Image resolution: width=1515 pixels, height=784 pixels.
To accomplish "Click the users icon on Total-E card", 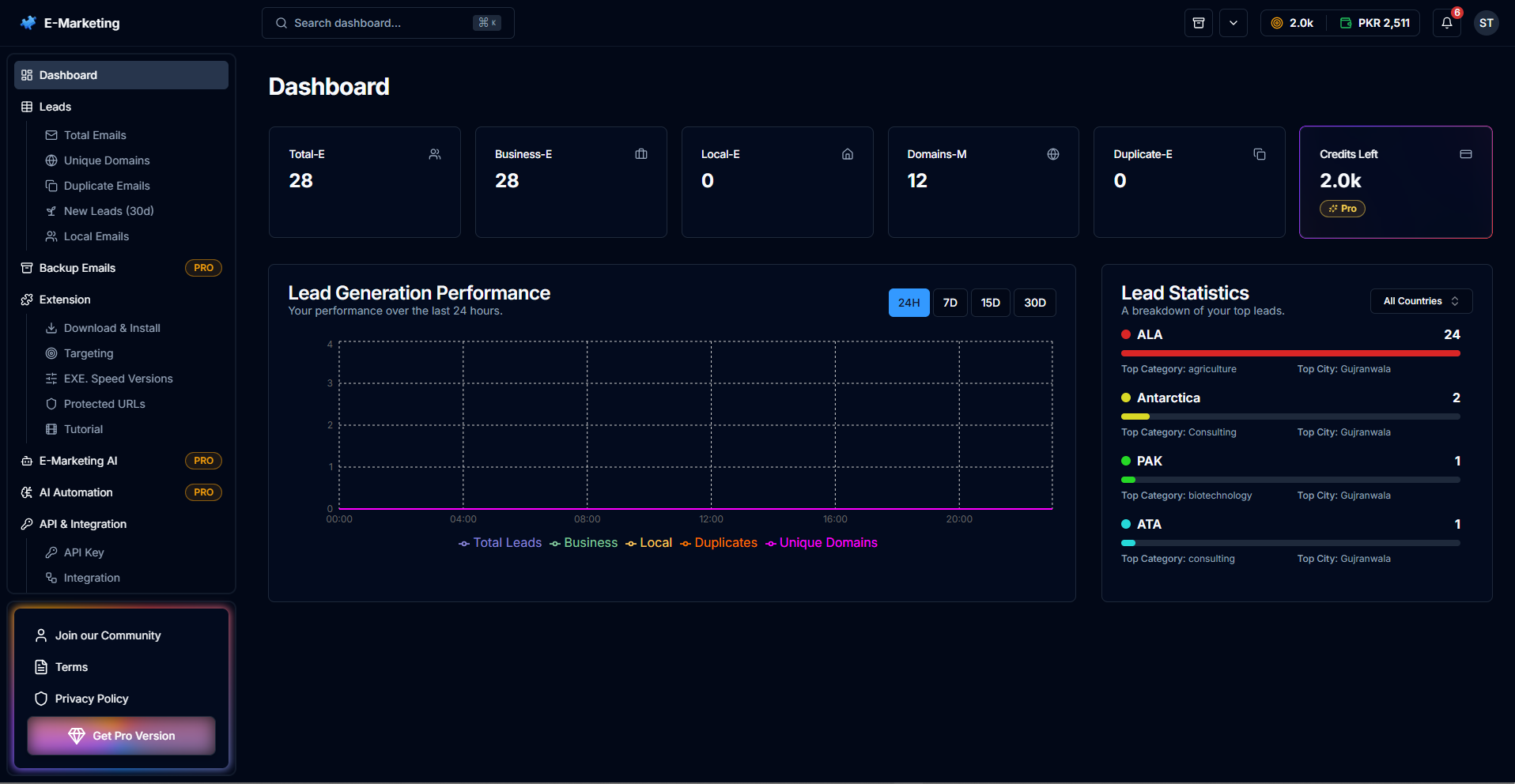I will [x=434, y=154].
